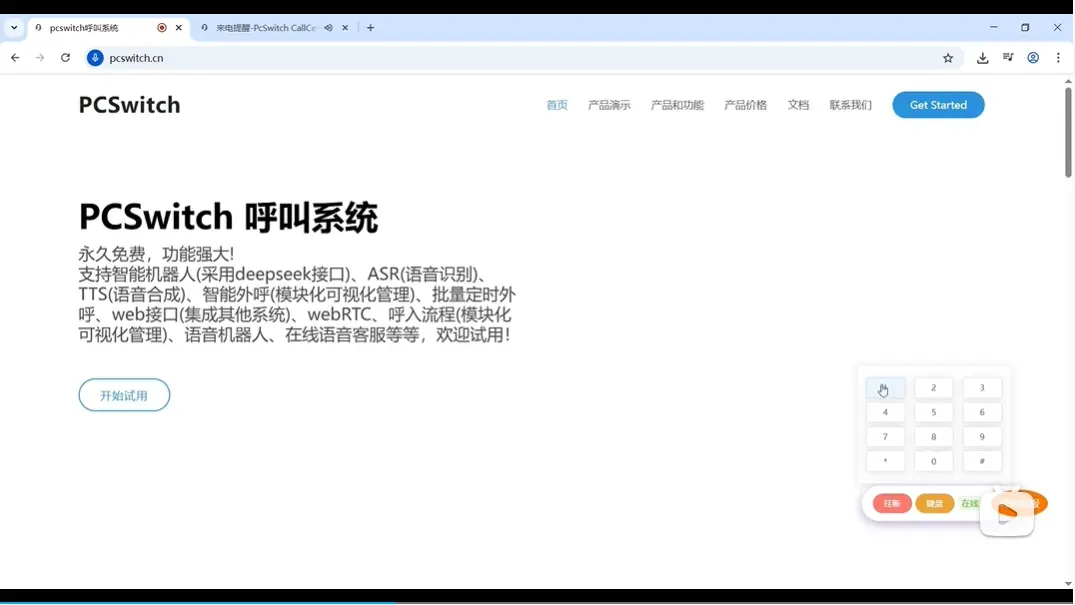
Task: Switch to the 来电提醒-PcSwitch CallCenter tab
Action: point(266,28)
